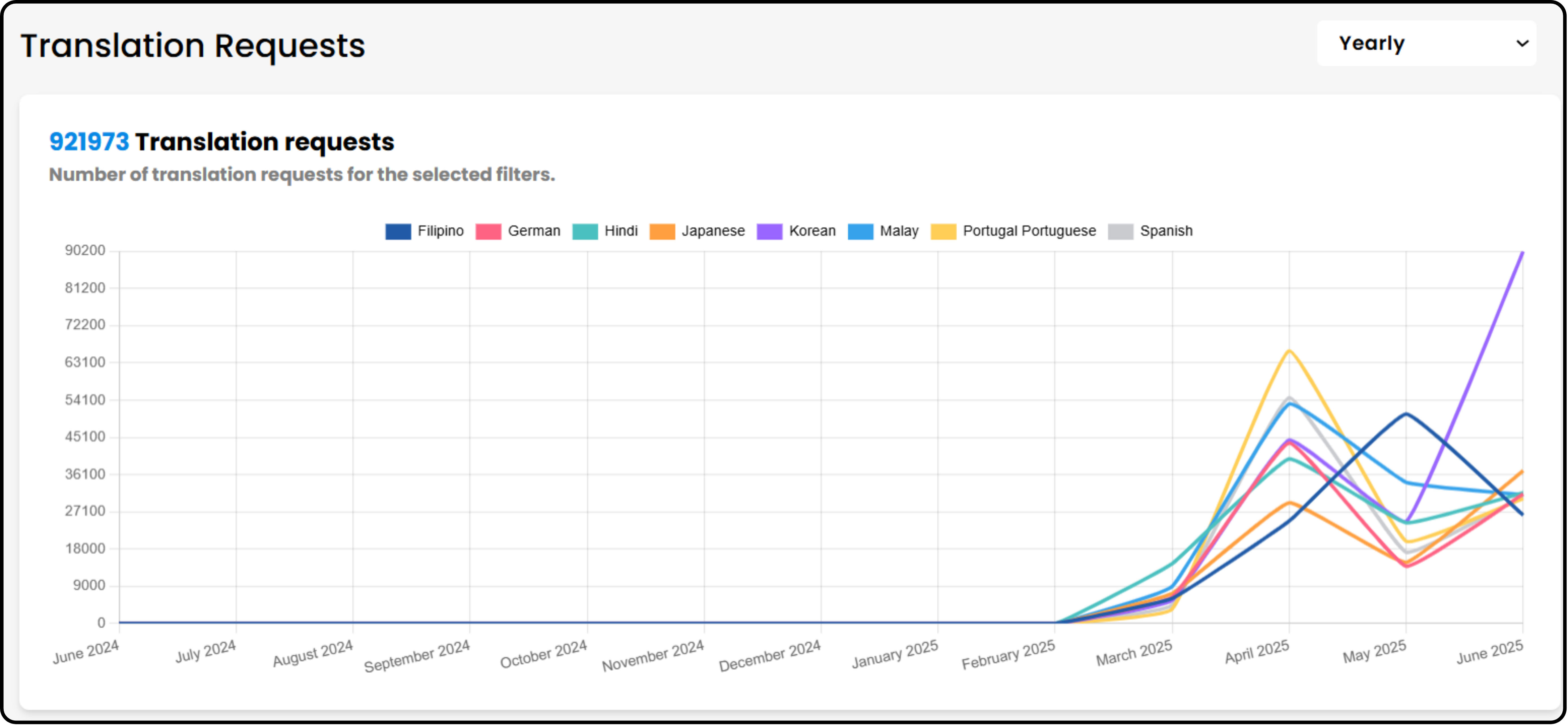This screenshot has height=725, width=1568.
Task: Toggle Filipino legend color swatch
Action: pos(398,232)
